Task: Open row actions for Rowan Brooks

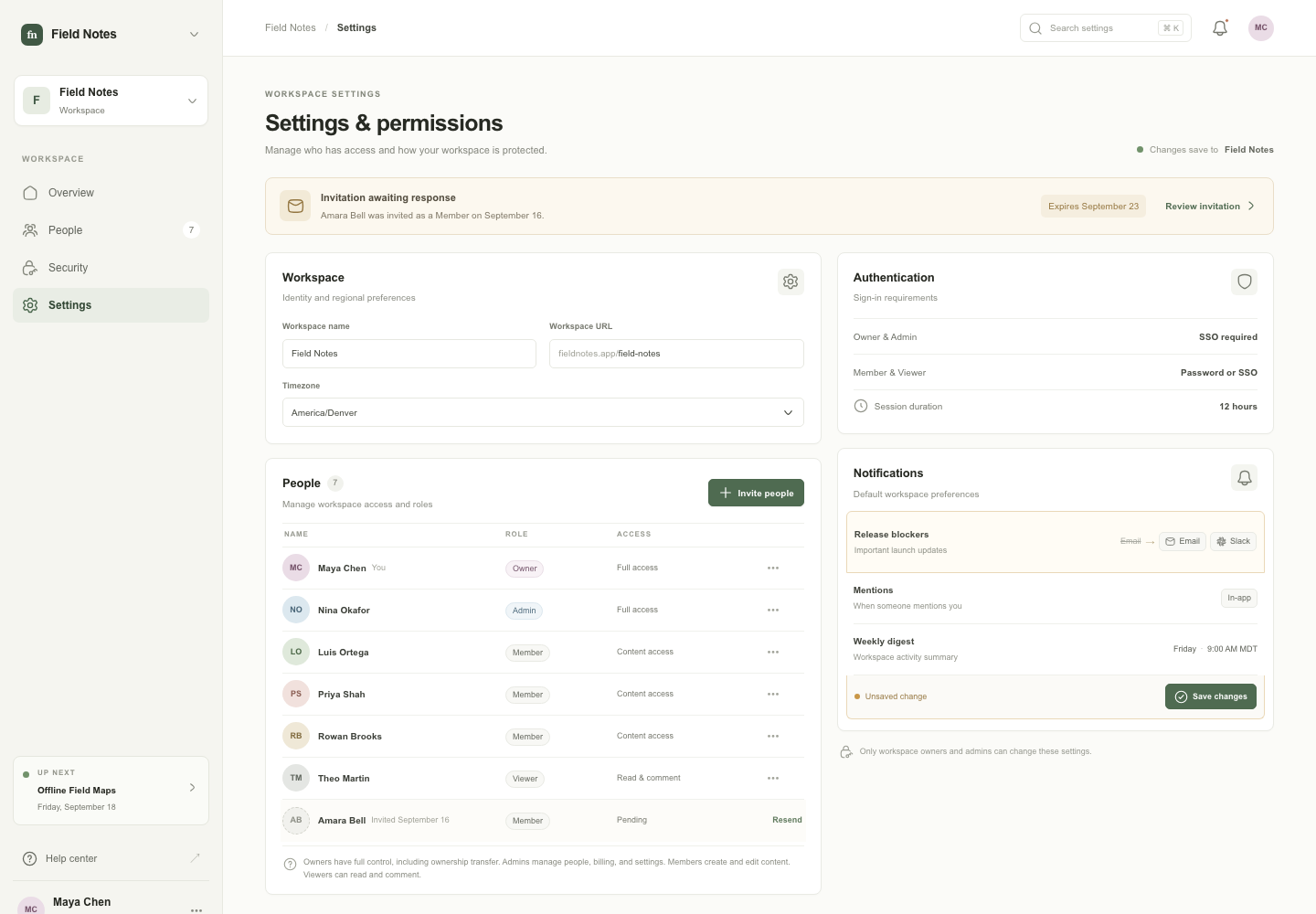Action: pyautogui.click(x=773, y=737)
